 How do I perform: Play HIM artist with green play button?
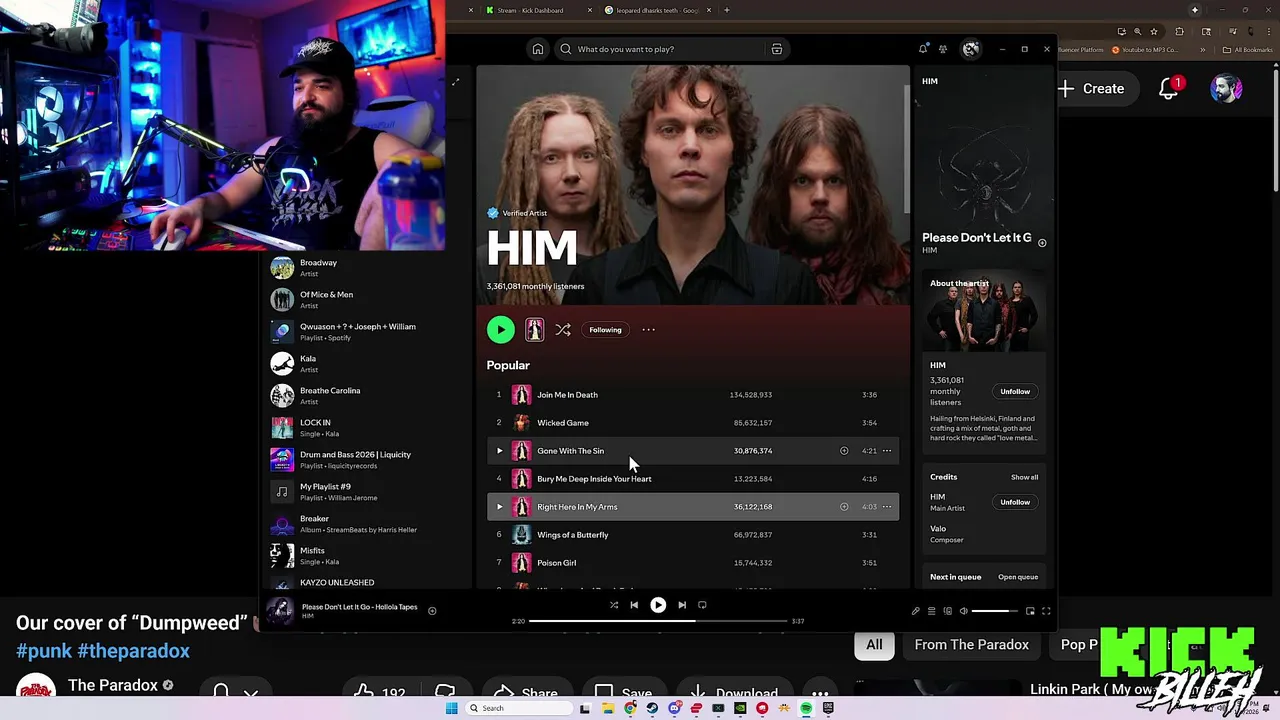501,330
